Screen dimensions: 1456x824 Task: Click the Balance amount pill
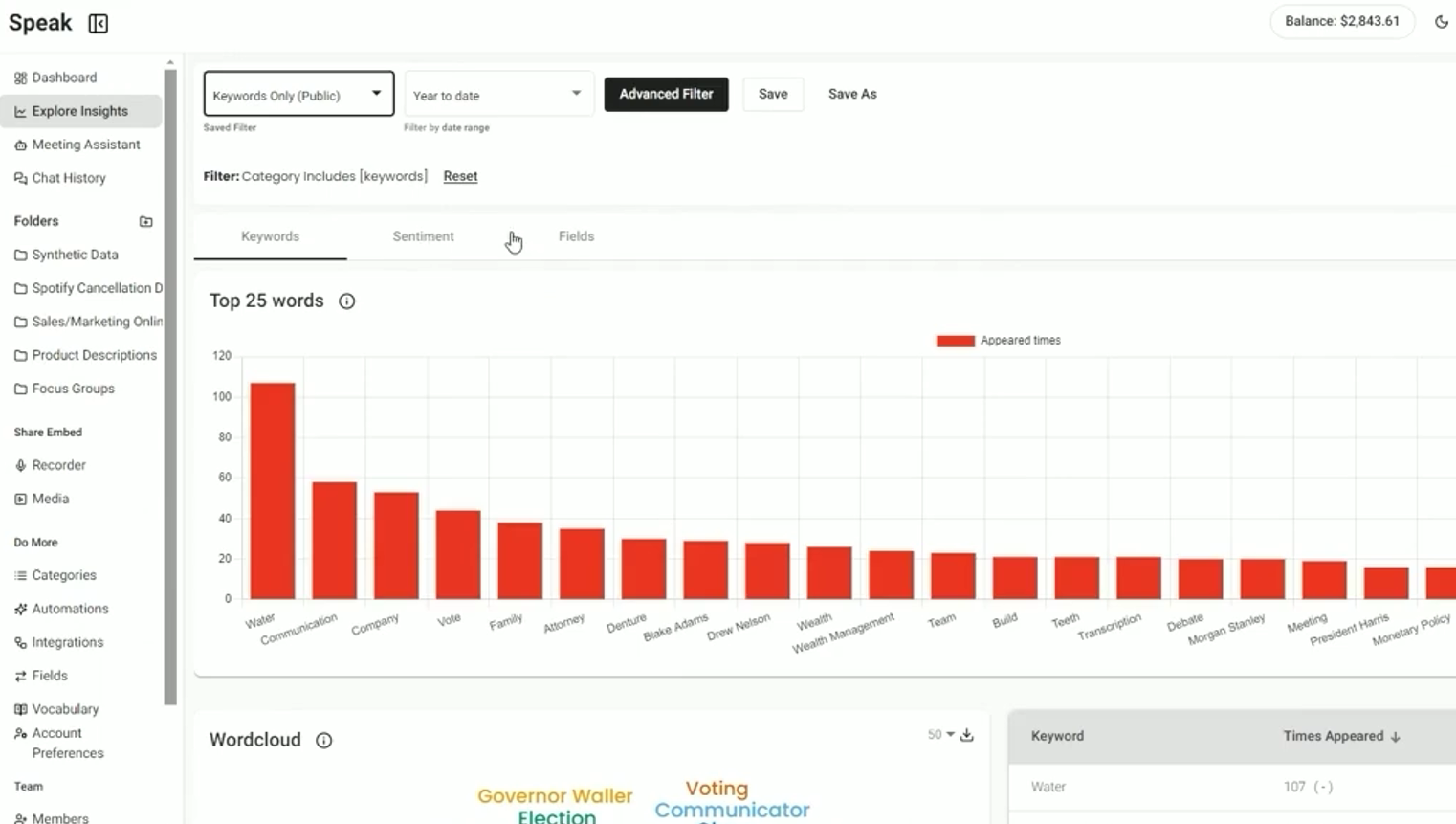click(1341, 21)
